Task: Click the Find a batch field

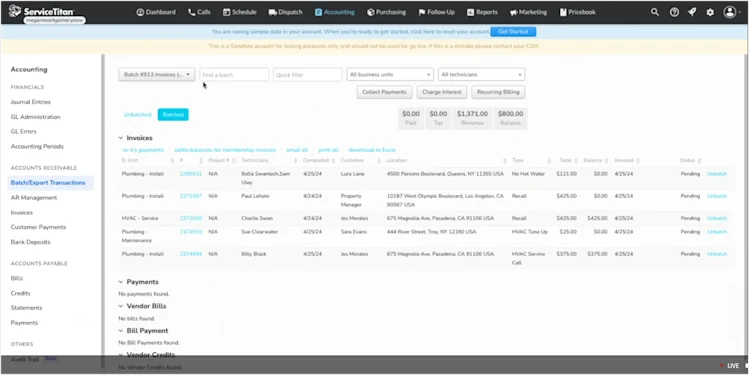Action: [x=234, y=75]
